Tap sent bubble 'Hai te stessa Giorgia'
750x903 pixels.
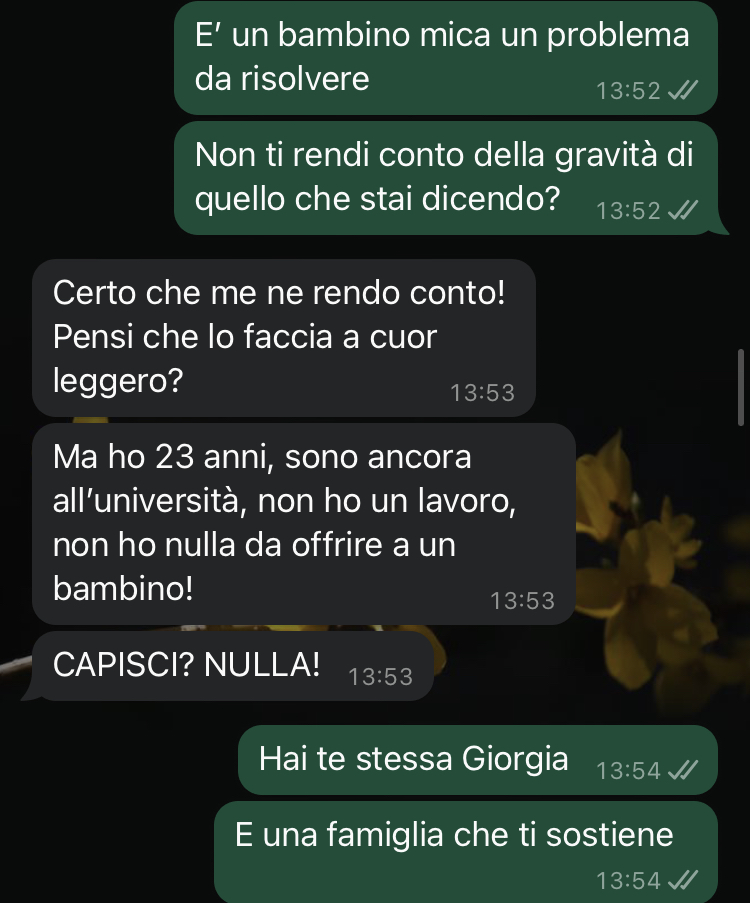coord(478,760)
